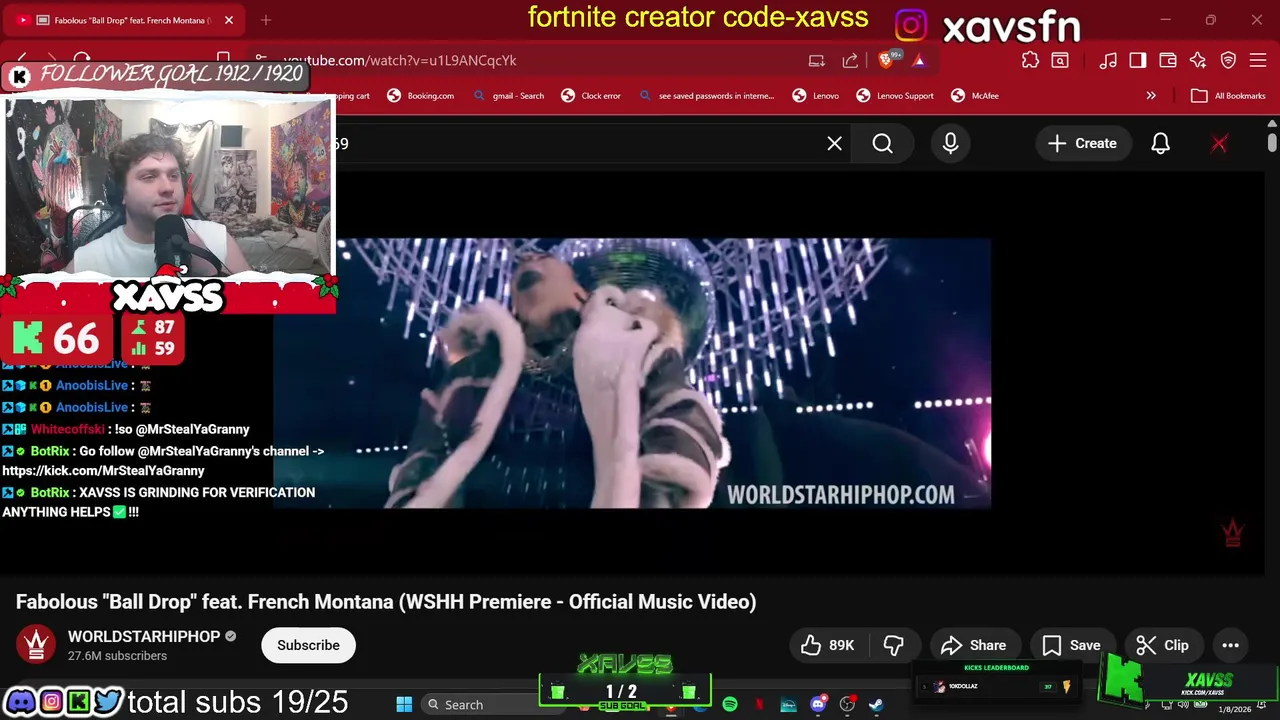Open the Netflix taskbar icon
This screenshot has width=1280, height=720.
tap(759, 705)
